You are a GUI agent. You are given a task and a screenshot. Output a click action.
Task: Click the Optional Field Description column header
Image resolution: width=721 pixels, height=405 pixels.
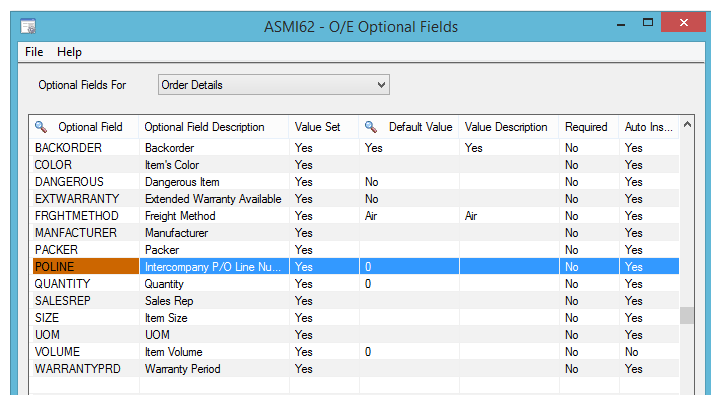click(204, 127)
